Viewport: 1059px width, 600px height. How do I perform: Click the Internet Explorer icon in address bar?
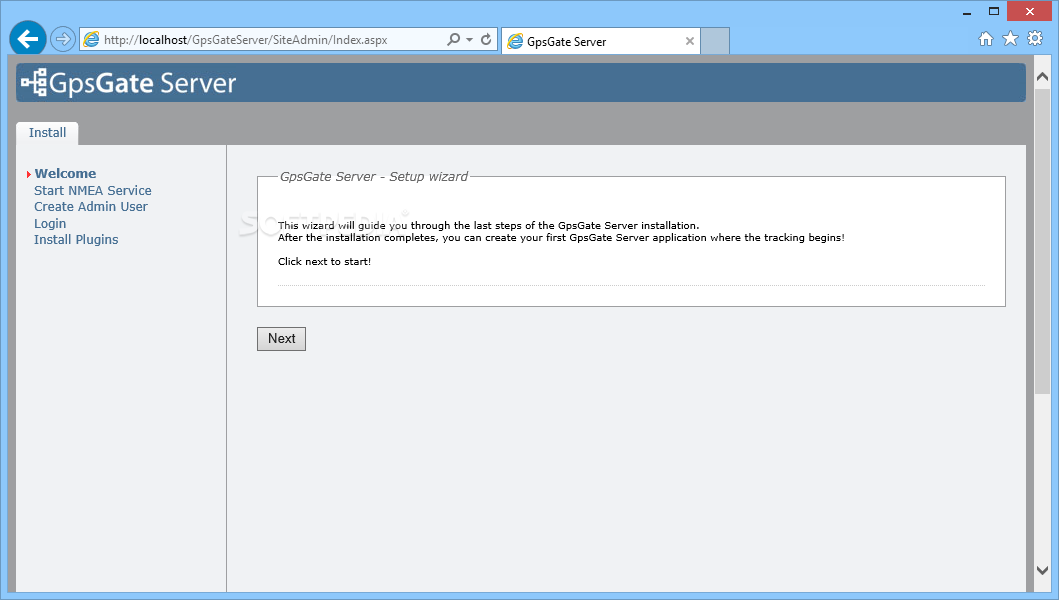(91, 40)
